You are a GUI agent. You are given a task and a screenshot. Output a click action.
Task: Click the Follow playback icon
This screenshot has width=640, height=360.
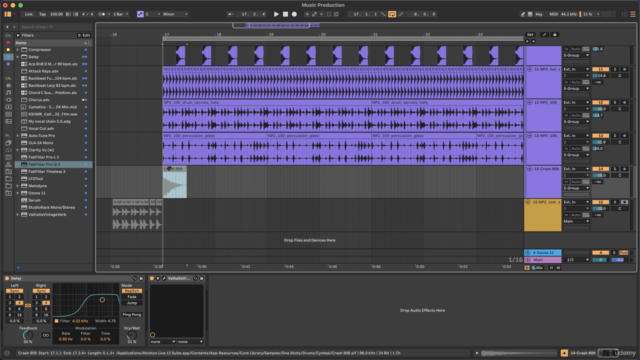pyautogui.click(x=231, y=14)
